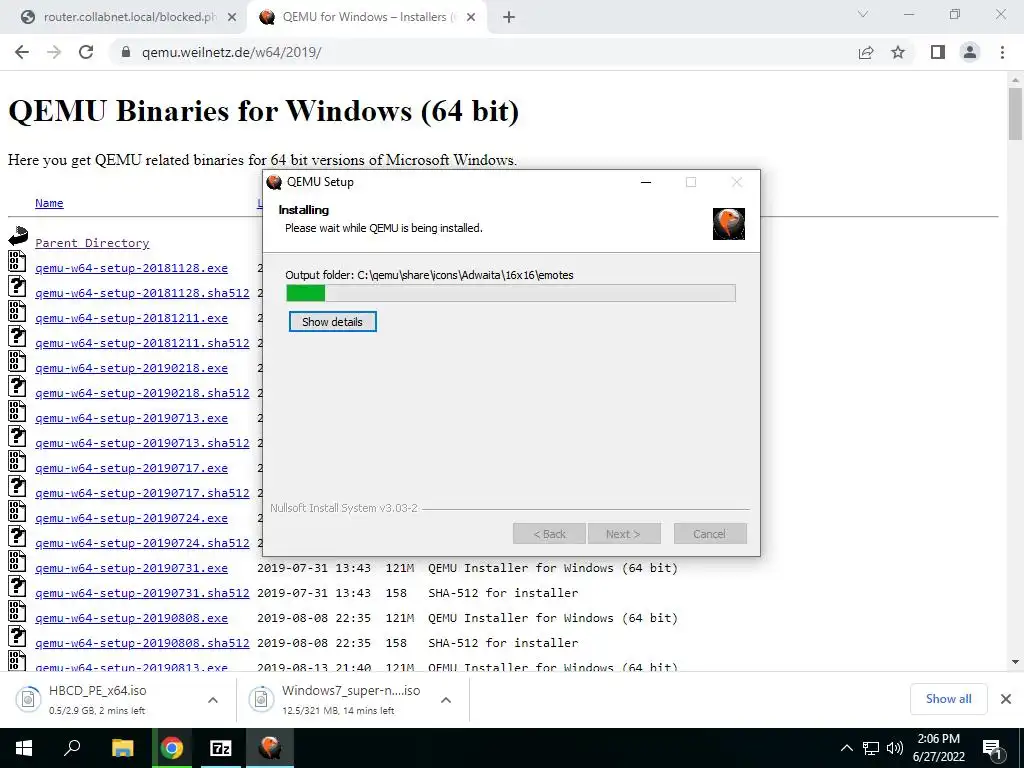1024x768 pixels.
Task: Click the installation progress bar
Action: coord(511,293)
